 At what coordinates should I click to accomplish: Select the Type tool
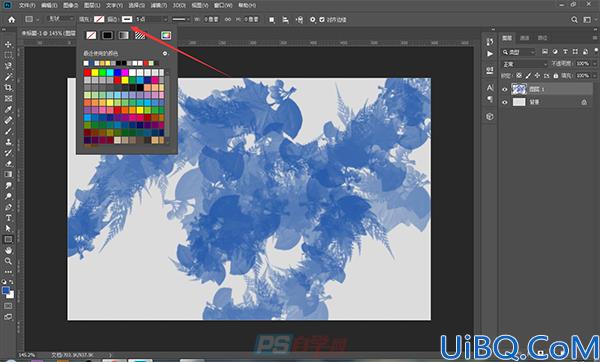pyautogui.click(x=8, y=218)
